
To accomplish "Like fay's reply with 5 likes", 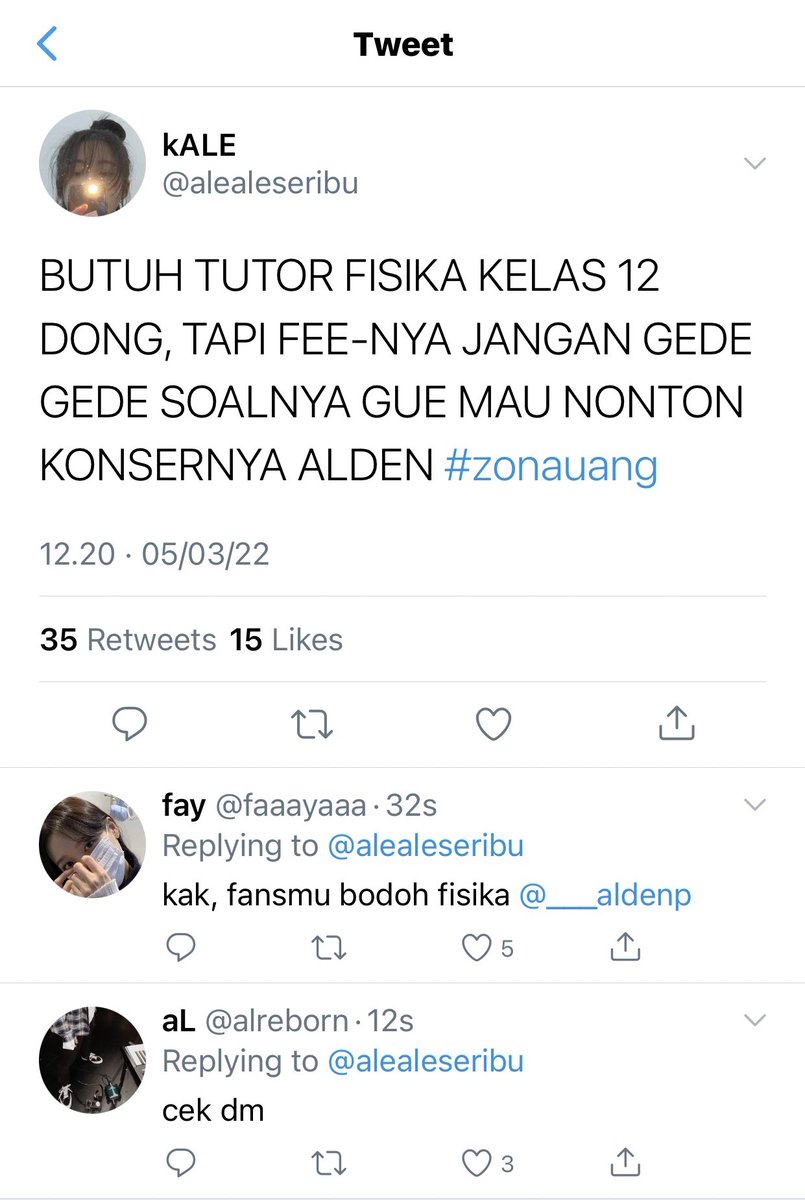I will pos(488,946).
